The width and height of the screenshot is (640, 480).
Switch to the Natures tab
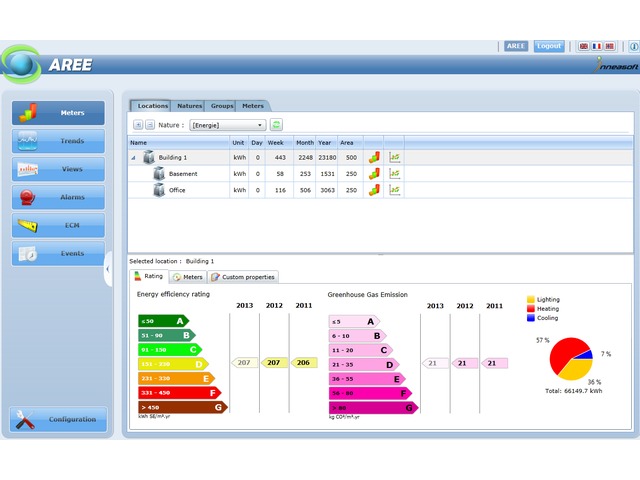tap(189, 105)
